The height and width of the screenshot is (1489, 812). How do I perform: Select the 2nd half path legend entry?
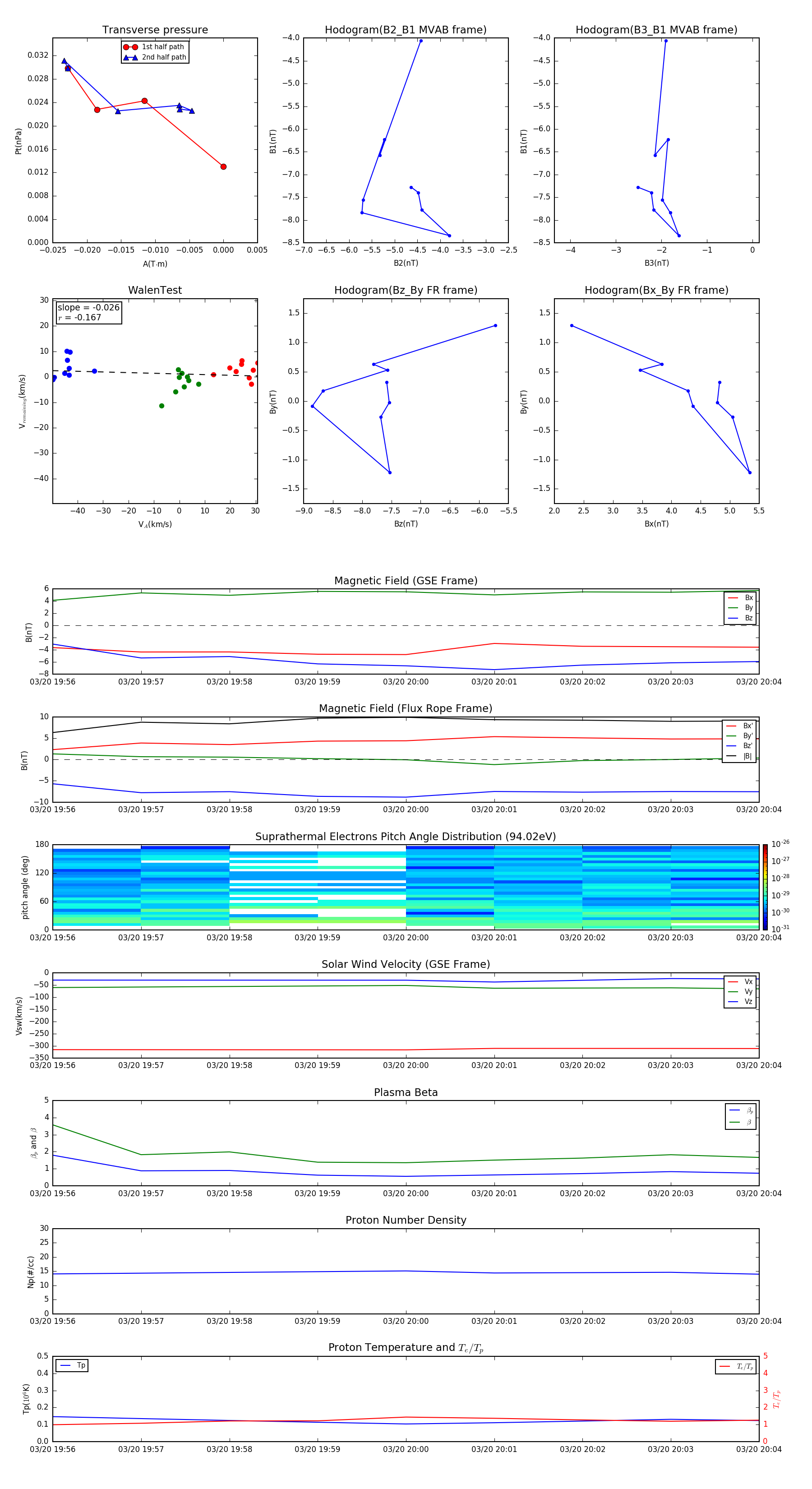[154, 57]
